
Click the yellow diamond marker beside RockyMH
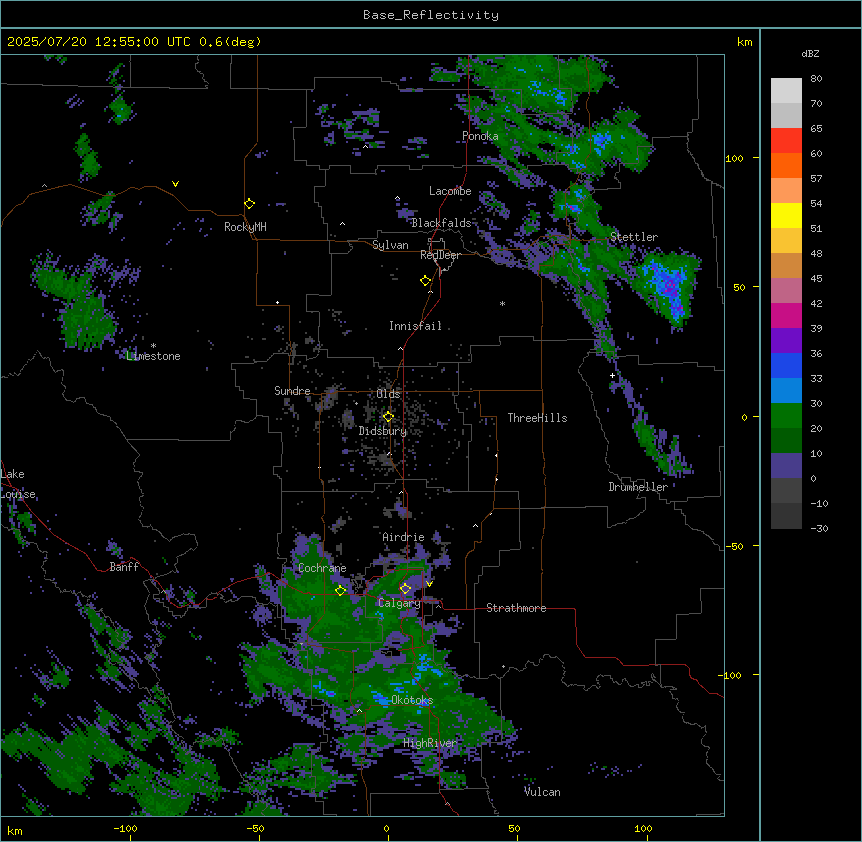click(x=249, y=204)
